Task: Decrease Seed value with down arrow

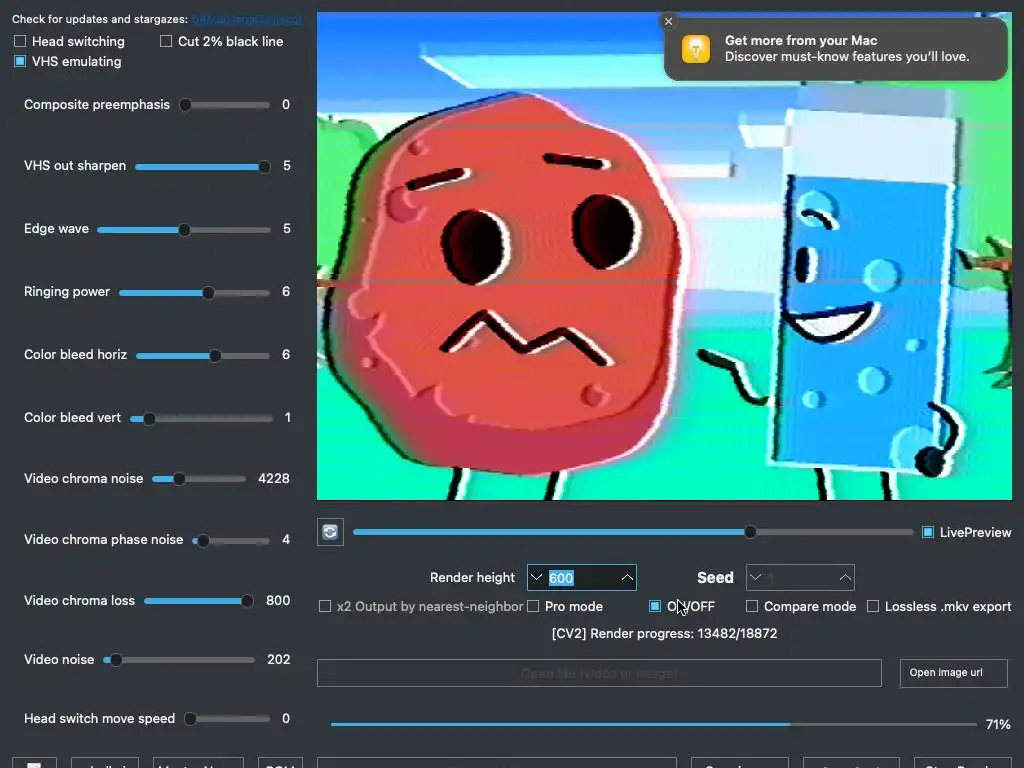Action: click(756, 577)
